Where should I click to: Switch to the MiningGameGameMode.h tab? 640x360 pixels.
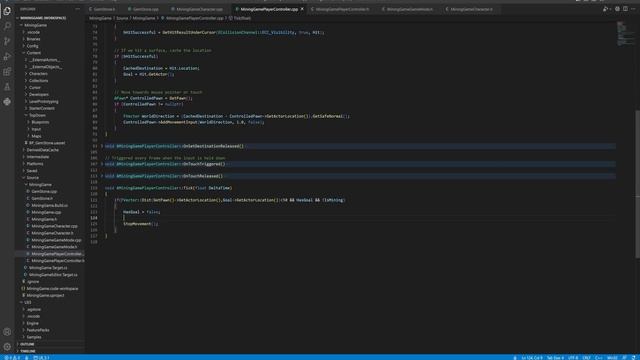pyautogui.click(x=409, y=9)
